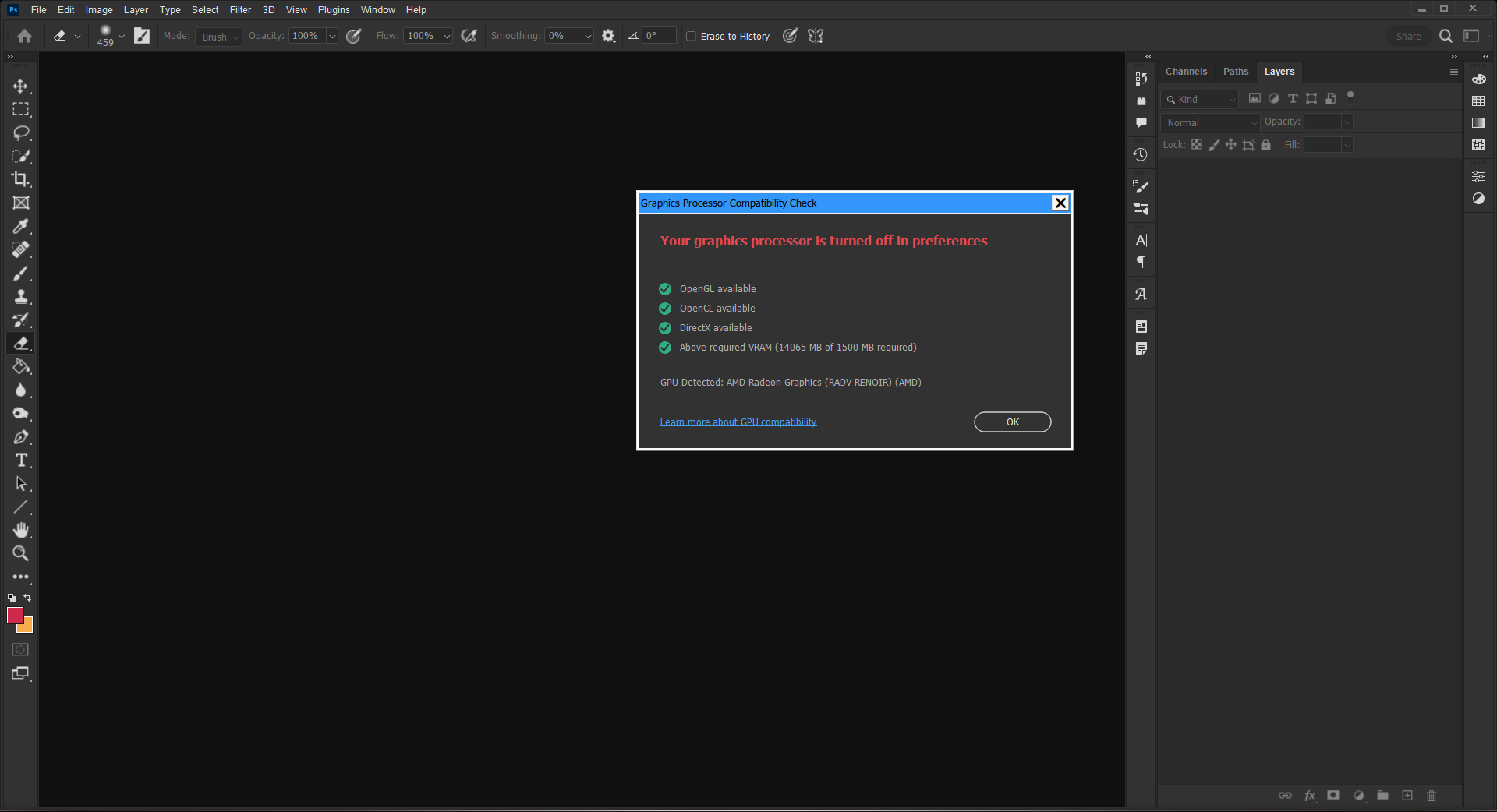Click the Home screen icon
Image resolution: width=1497 pixels, height=812 pixels.
point(24,36)
